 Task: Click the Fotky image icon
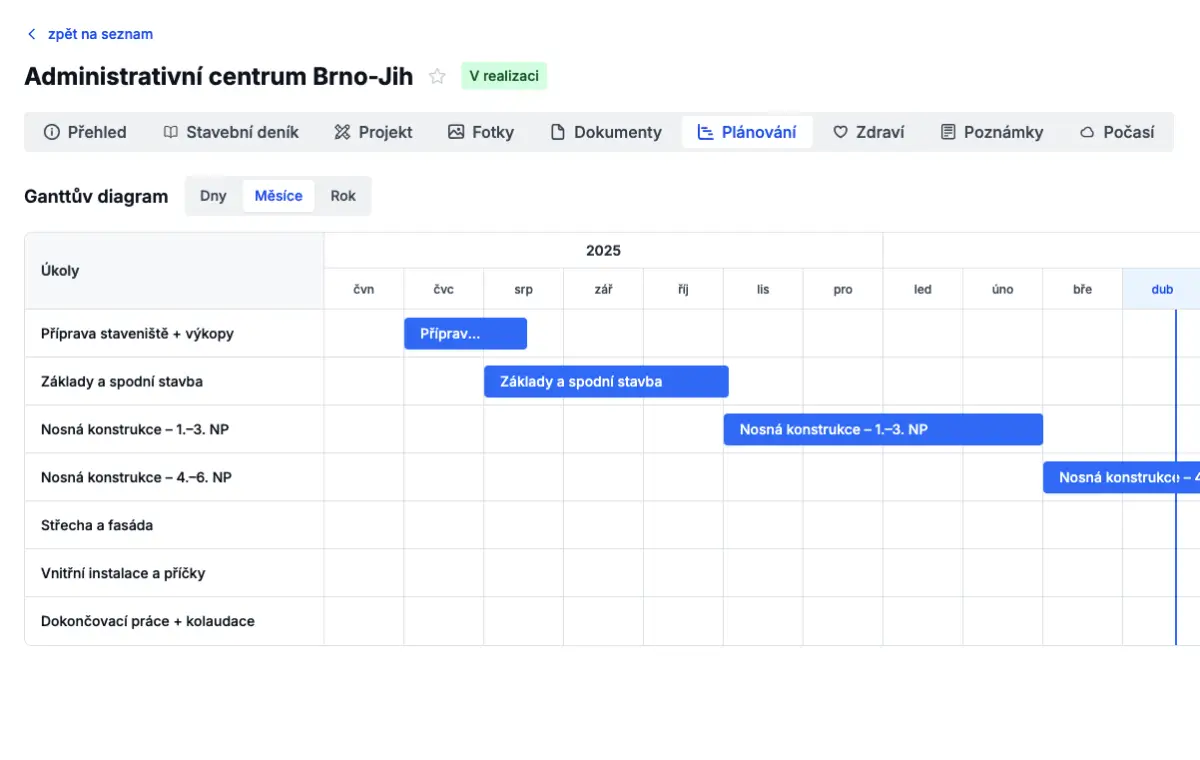pos(456,132)
